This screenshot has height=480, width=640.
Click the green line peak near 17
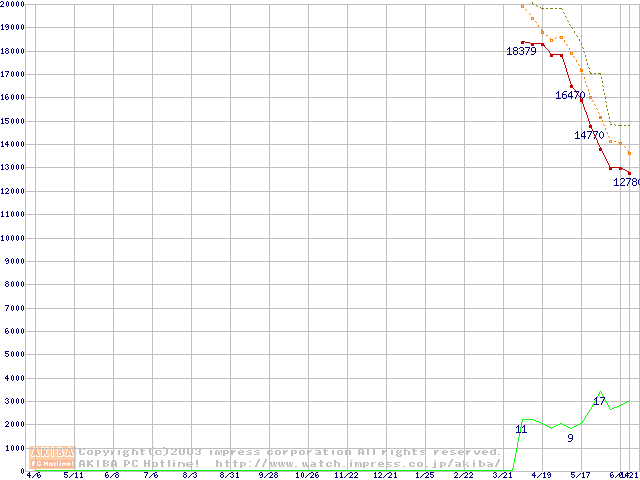point(600,392)
